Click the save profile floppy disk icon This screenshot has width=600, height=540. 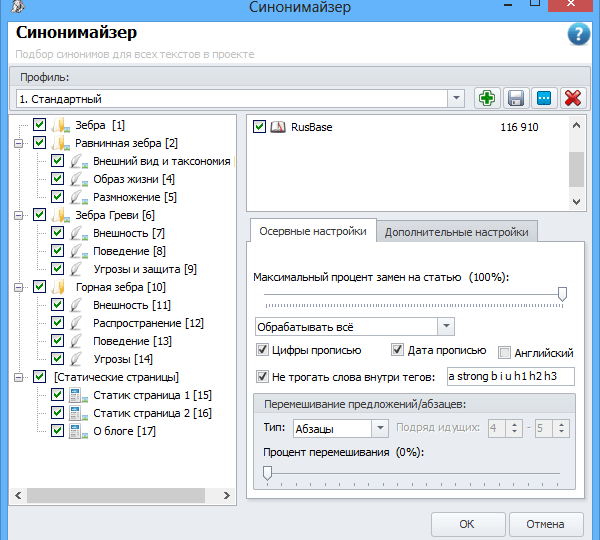tap(516, 98)
